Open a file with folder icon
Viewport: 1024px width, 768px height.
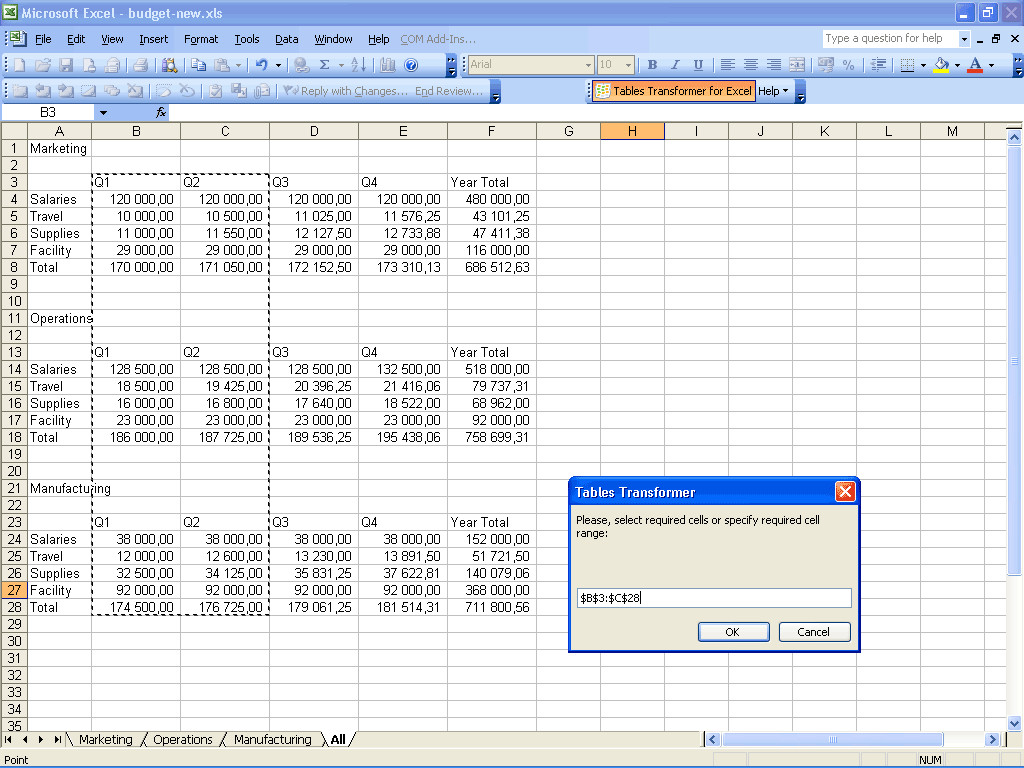[43, 65]
